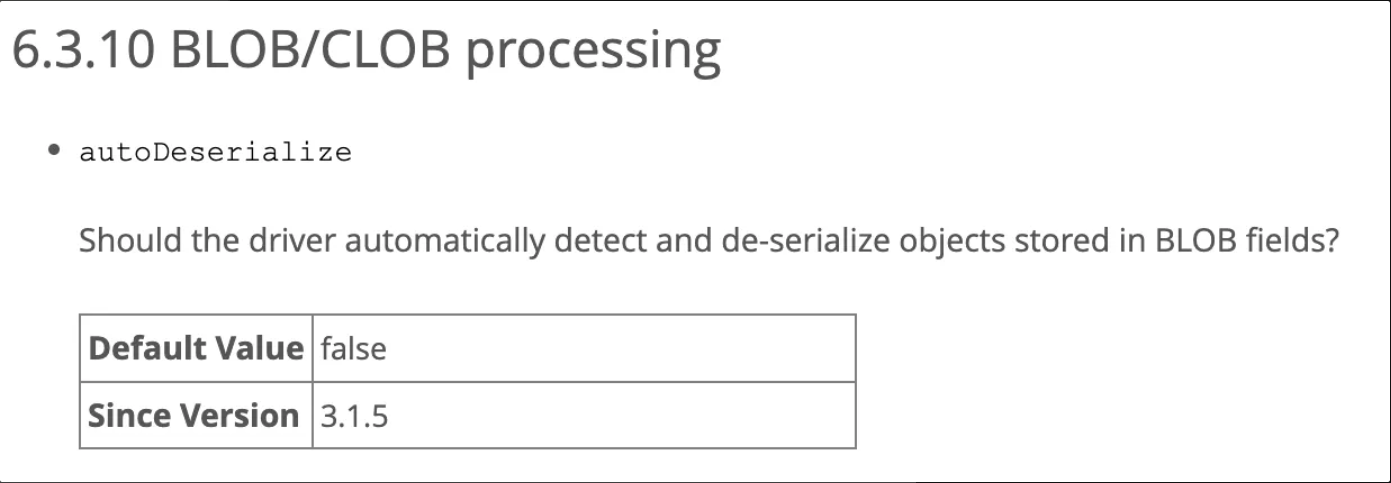The height and width of the screenshot is (483, 1391).
Task: Click the "Should the driver" description sentence
Action: pos(708,242)
